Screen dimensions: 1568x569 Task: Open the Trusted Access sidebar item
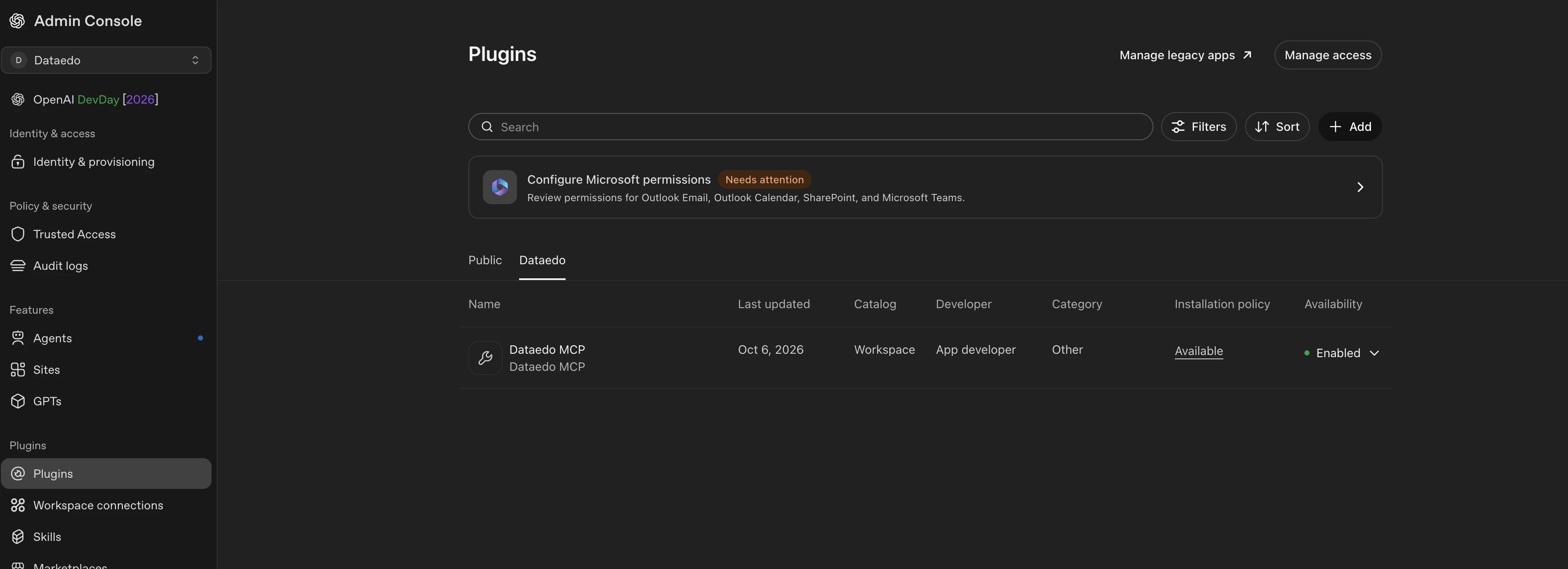coord(106,234)
